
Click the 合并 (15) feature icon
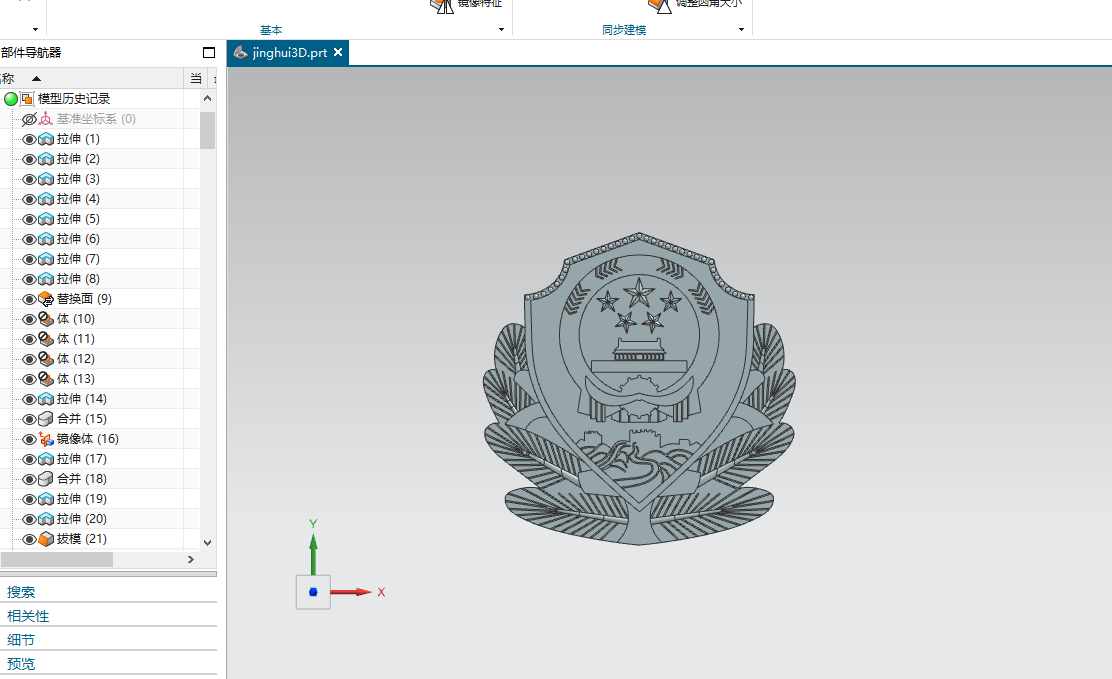[x=46, y=419]
